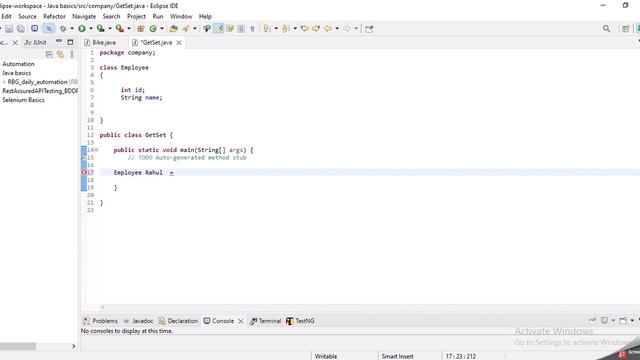
Task: Toggle the highlighted skip breakpoints toolbar button
Action: point(49,29)
